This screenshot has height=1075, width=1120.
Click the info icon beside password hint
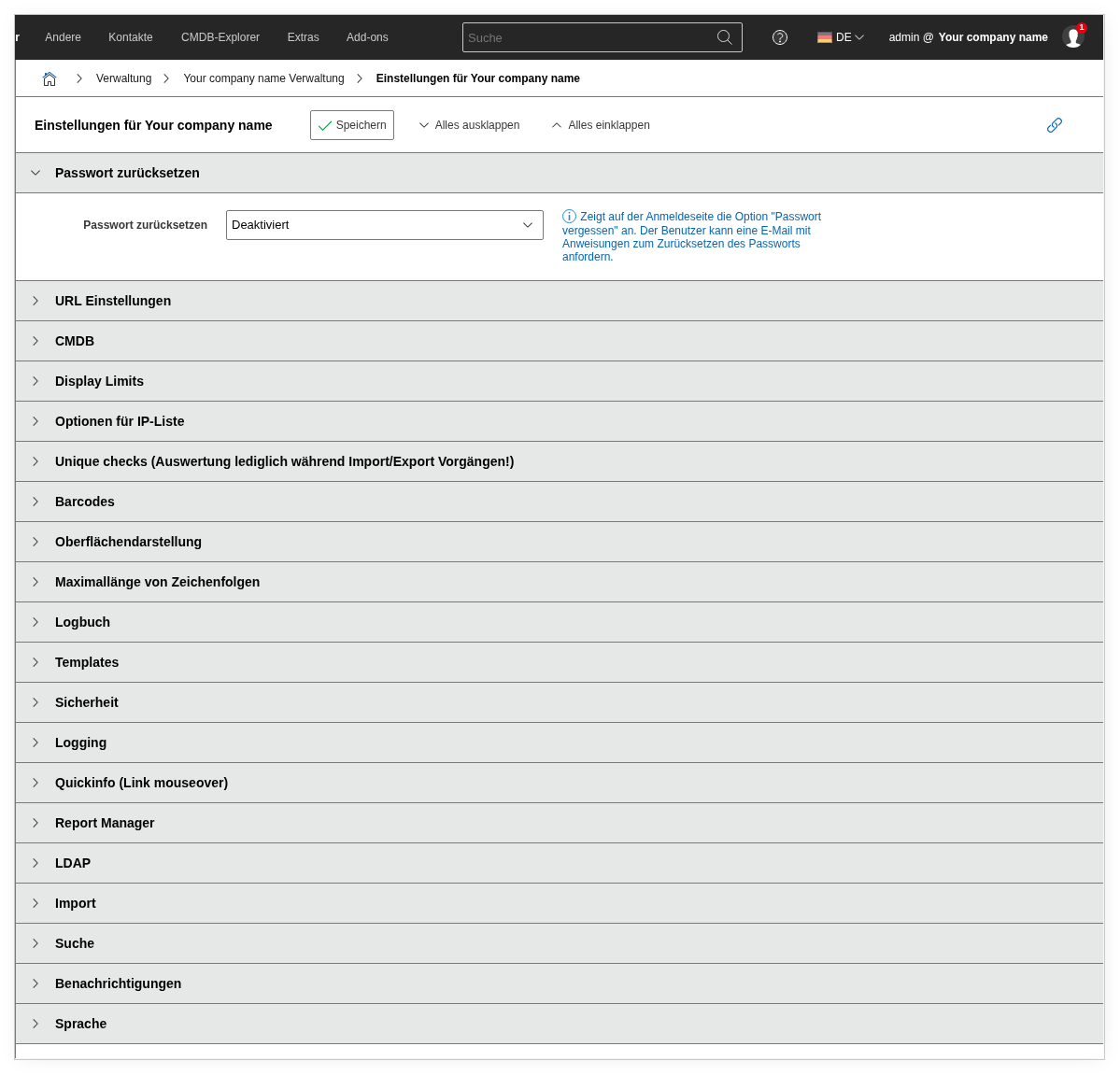point(569,217)
